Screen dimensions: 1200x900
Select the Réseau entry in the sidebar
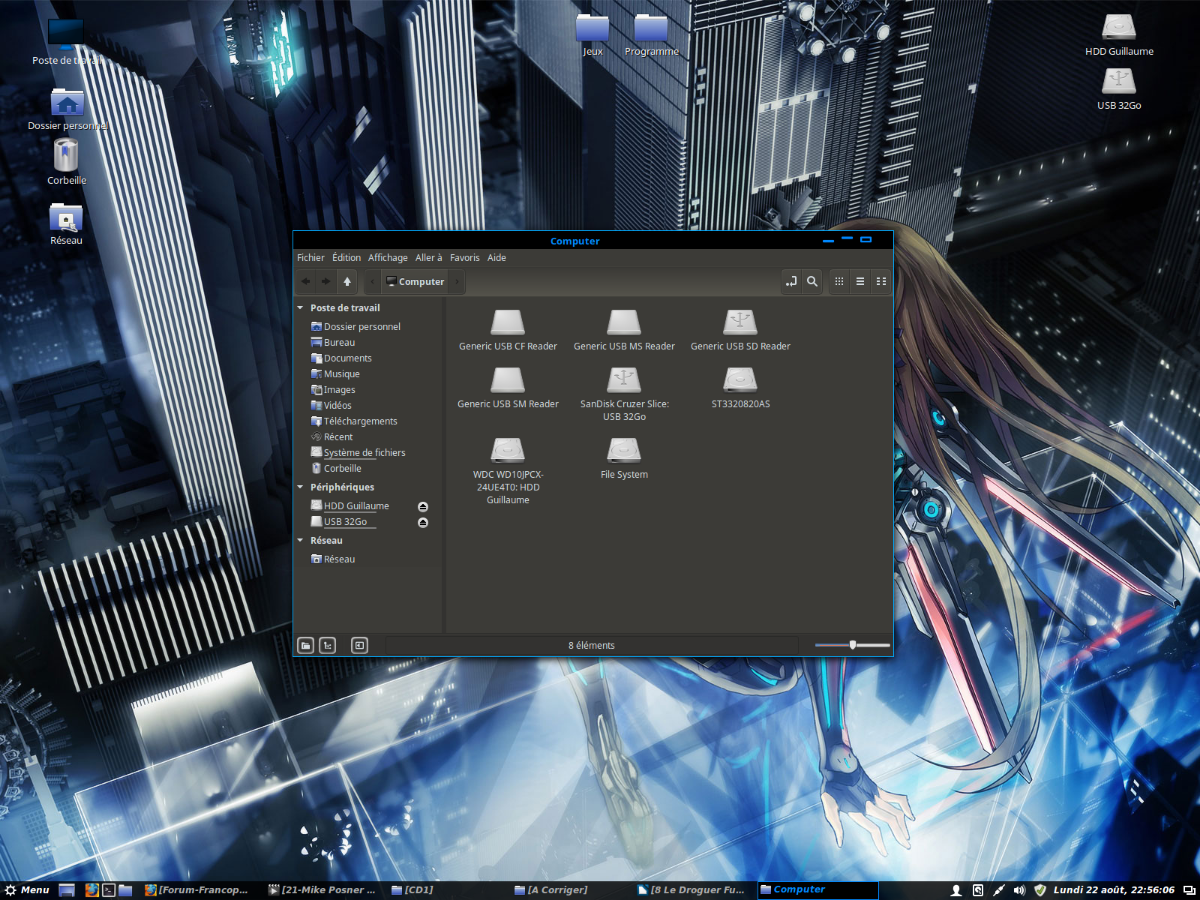(333, 559)
